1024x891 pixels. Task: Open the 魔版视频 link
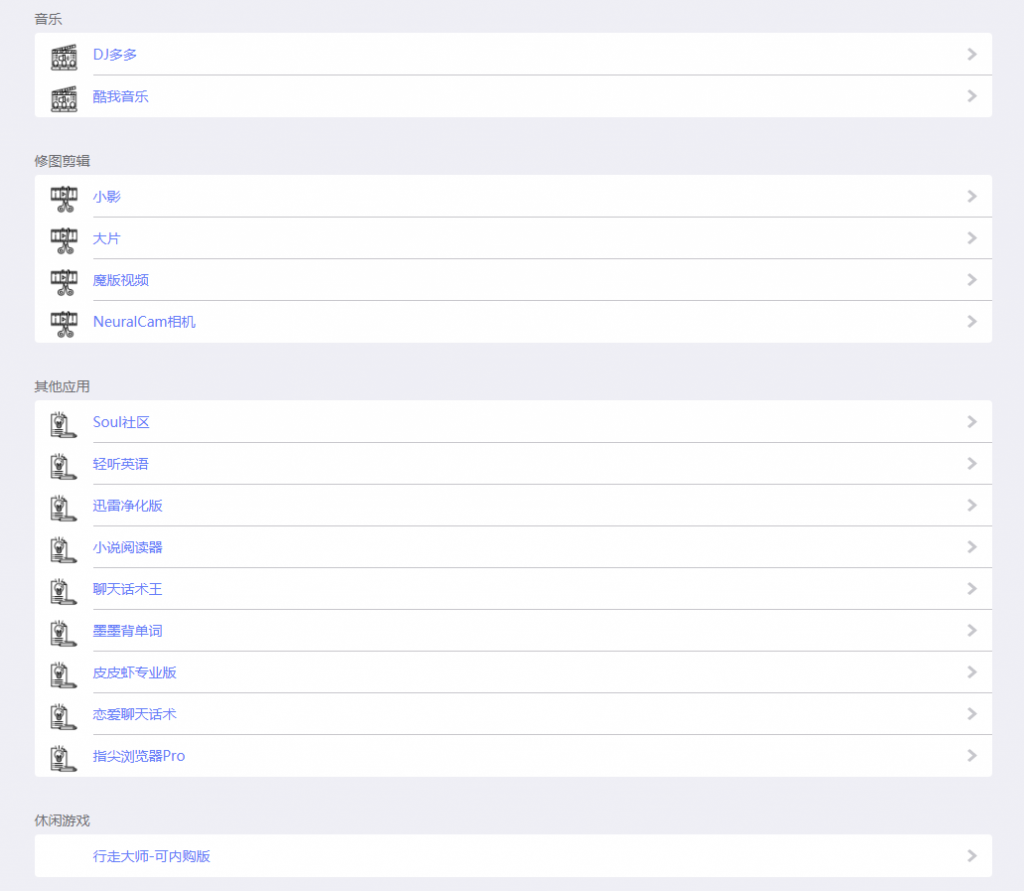pos(121,280)
